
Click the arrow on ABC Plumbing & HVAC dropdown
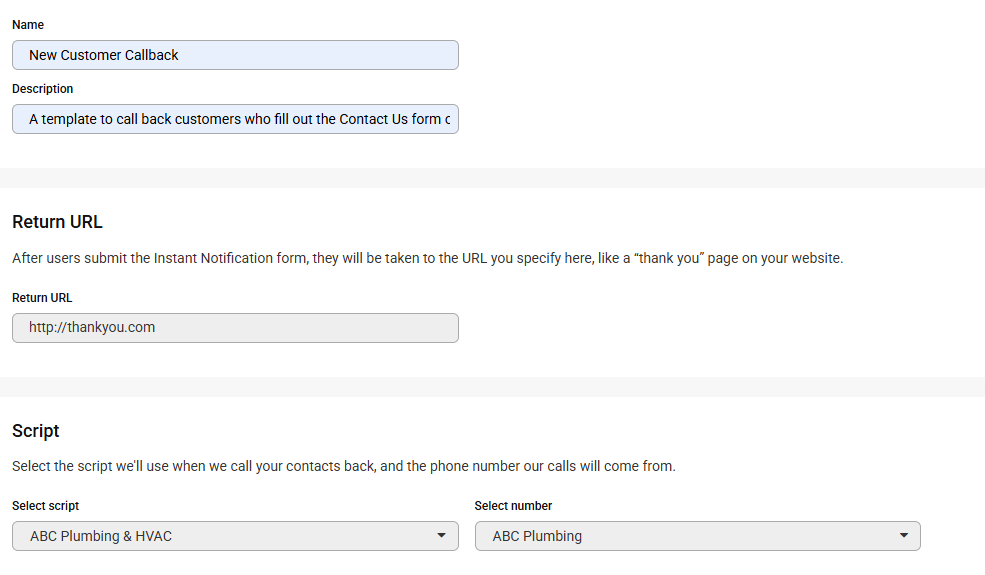(x=441, y=536)
